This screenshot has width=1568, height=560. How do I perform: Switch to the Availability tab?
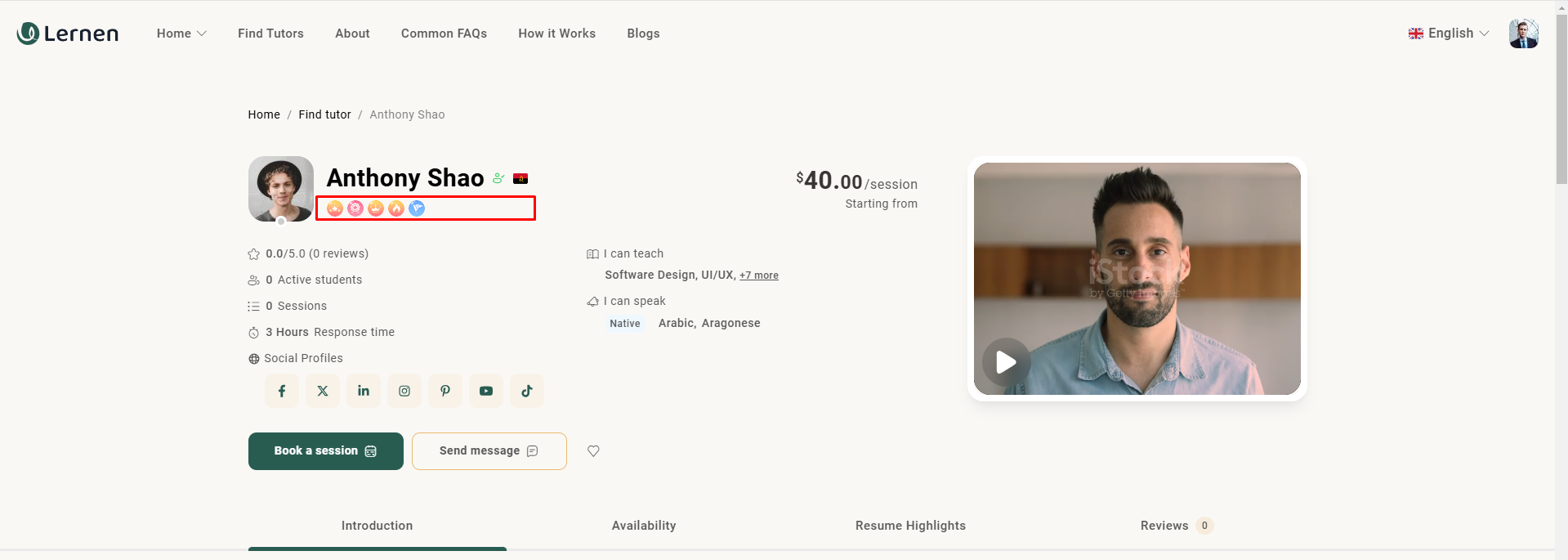(643, 526)
